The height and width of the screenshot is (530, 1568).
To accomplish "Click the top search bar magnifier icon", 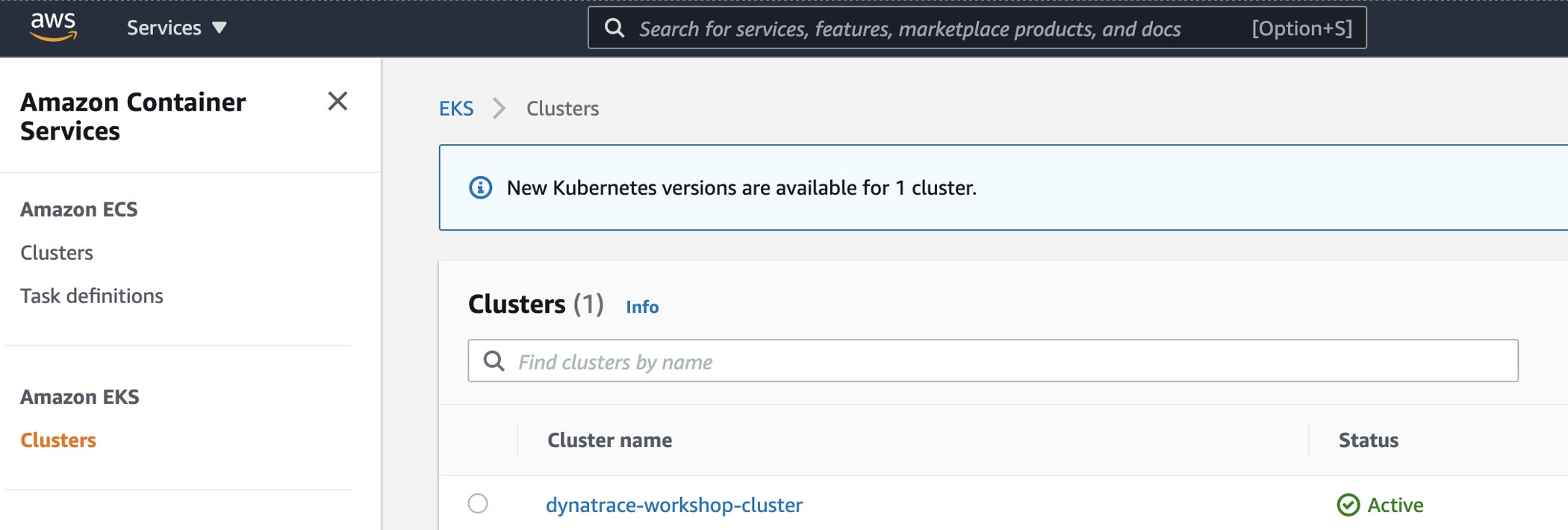I will click(x=615, y=28).
